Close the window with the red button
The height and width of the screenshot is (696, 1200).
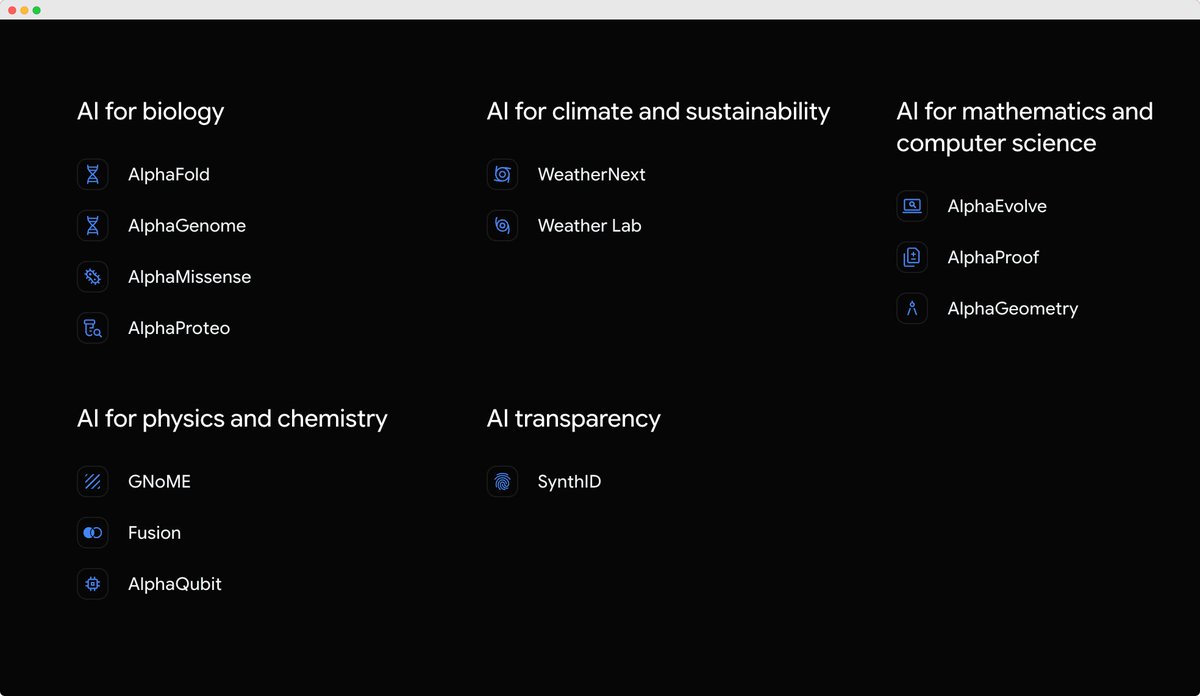point(13,10)
